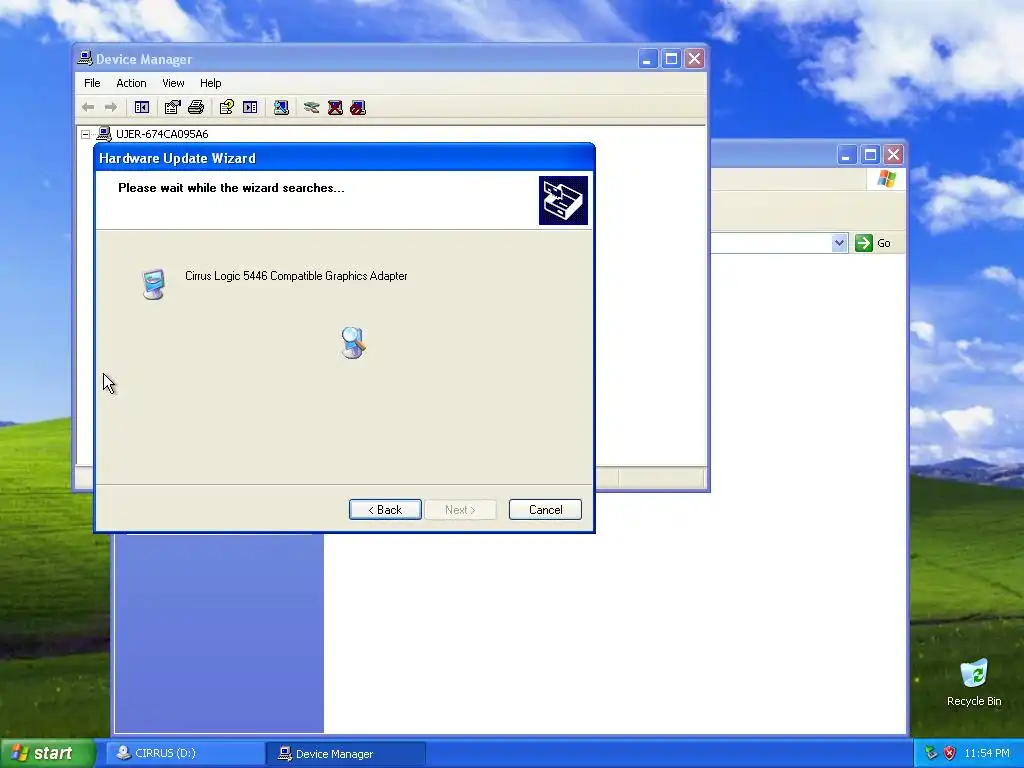Image resolution: width=1024 pixels, height=768 pixels.
Task: Maximize the Device Manager window
Action: tap(671, 59)
